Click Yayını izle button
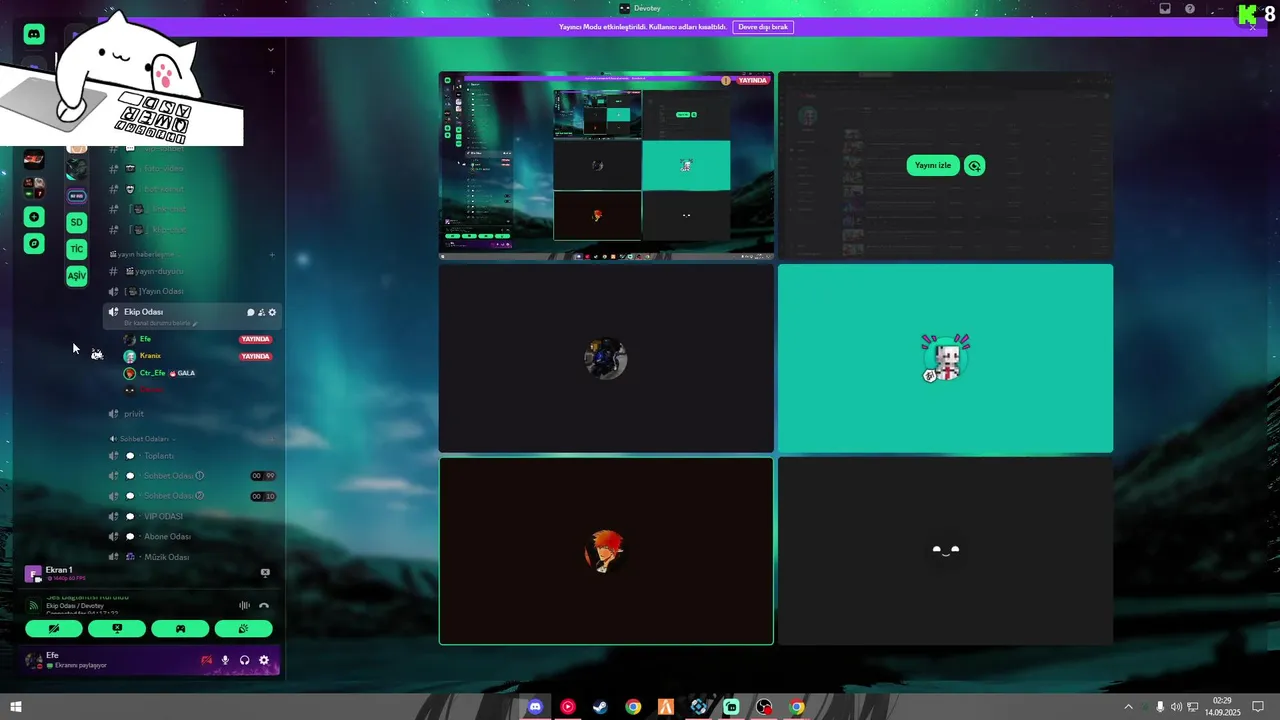1280x720 pixels. coord(933,165)
